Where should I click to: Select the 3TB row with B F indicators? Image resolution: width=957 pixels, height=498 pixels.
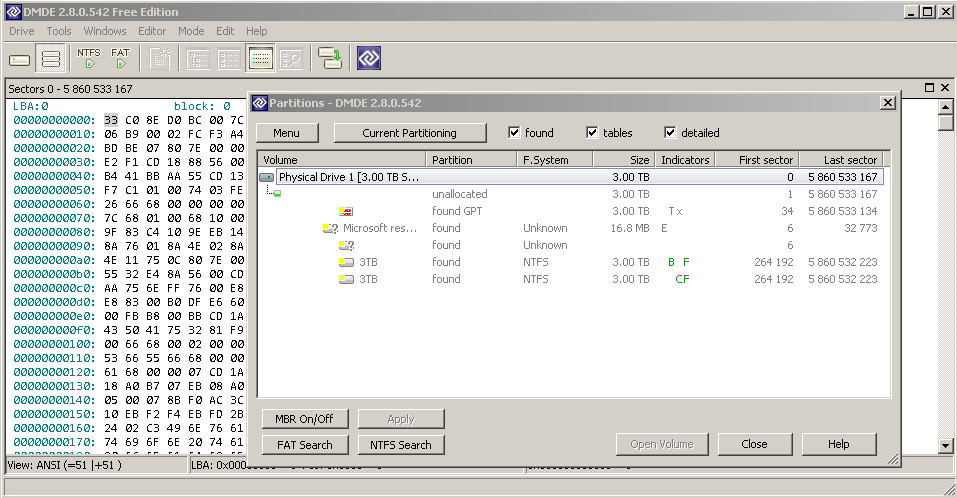pos(571,262)
